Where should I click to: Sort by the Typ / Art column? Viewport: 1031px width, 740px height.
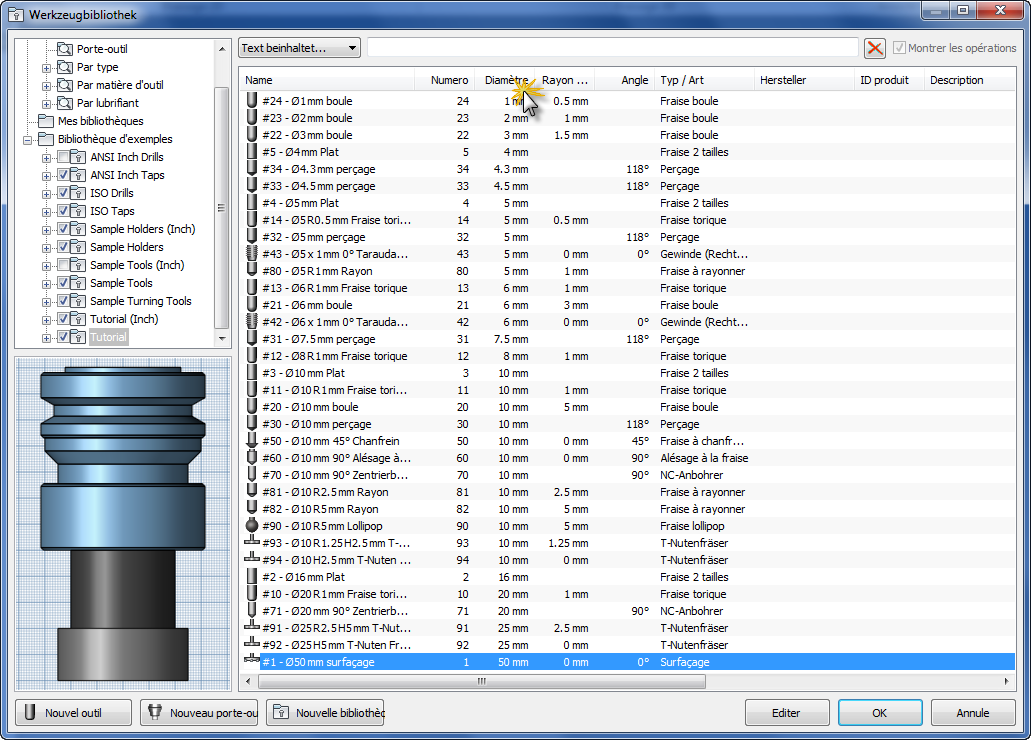(x=704, y=80)
